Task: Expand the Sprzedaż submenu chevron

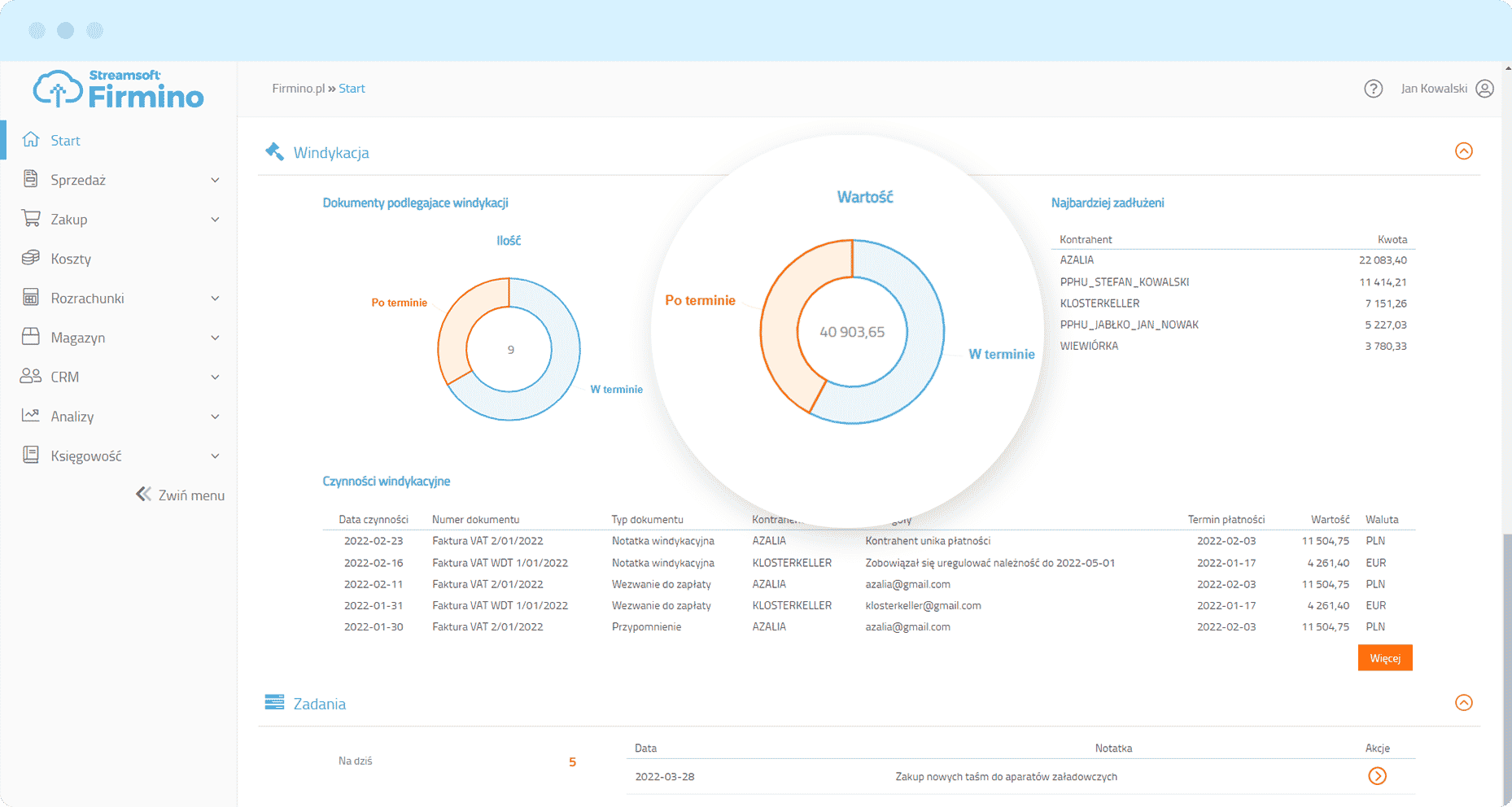Action: tap(216, 180)
